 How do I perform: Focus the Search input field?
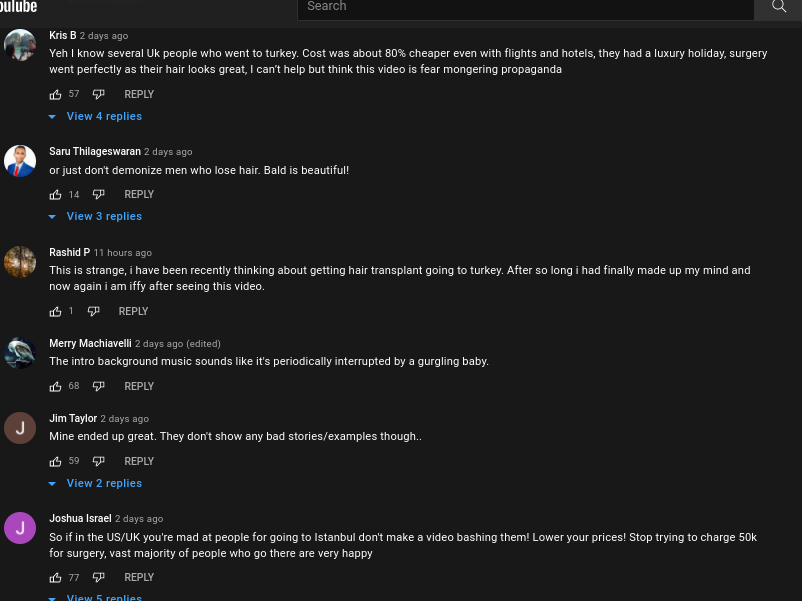point(526,7)
